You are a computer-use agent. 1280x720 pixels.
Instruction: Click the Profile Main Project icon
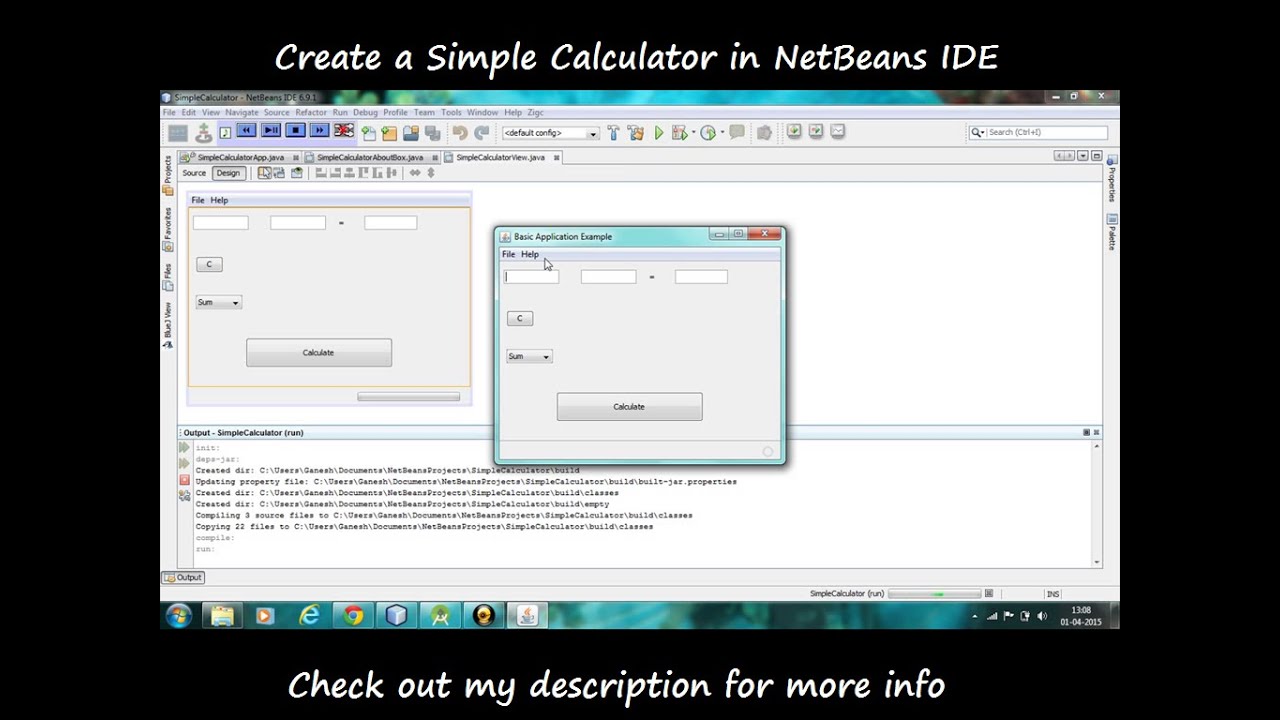click(708, 132)
